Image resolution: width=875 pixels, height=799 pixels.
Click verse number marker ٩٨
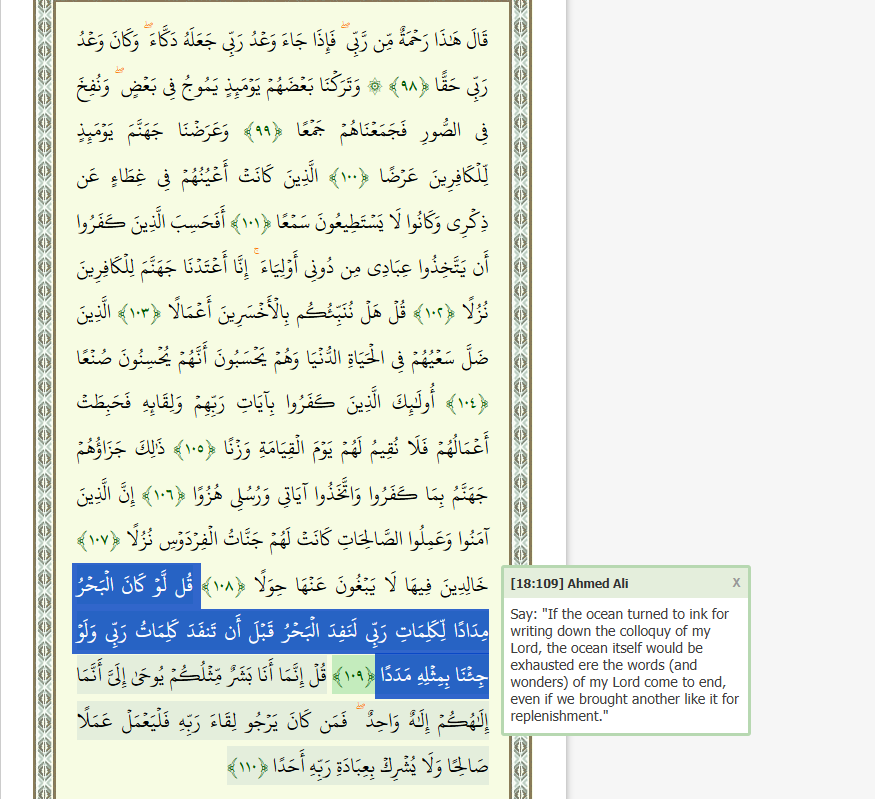click(409, 86)
